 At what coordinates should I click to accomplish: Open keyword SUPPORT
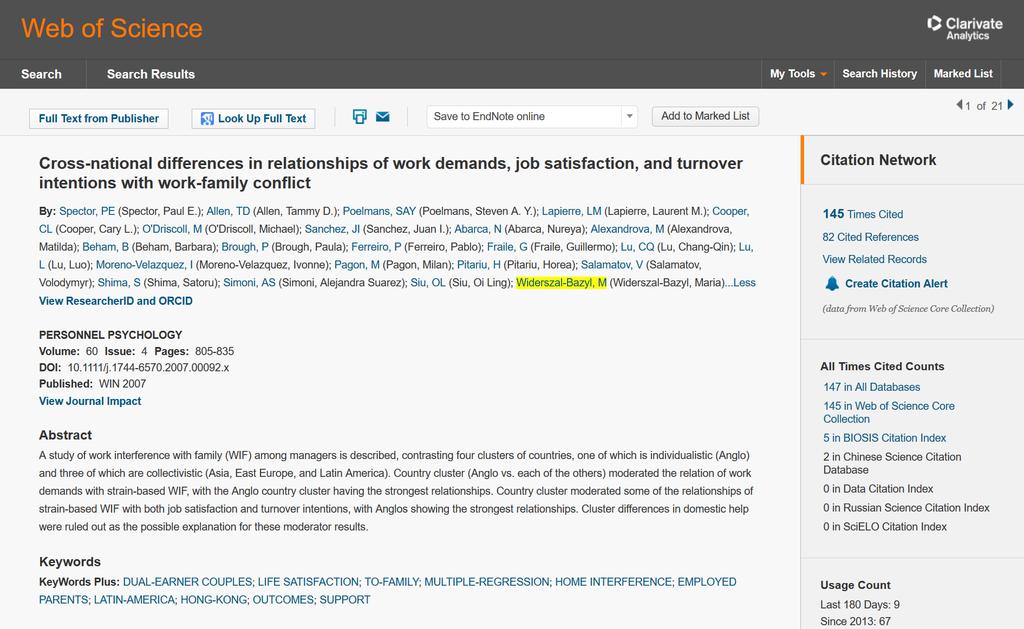coord(345,600)
